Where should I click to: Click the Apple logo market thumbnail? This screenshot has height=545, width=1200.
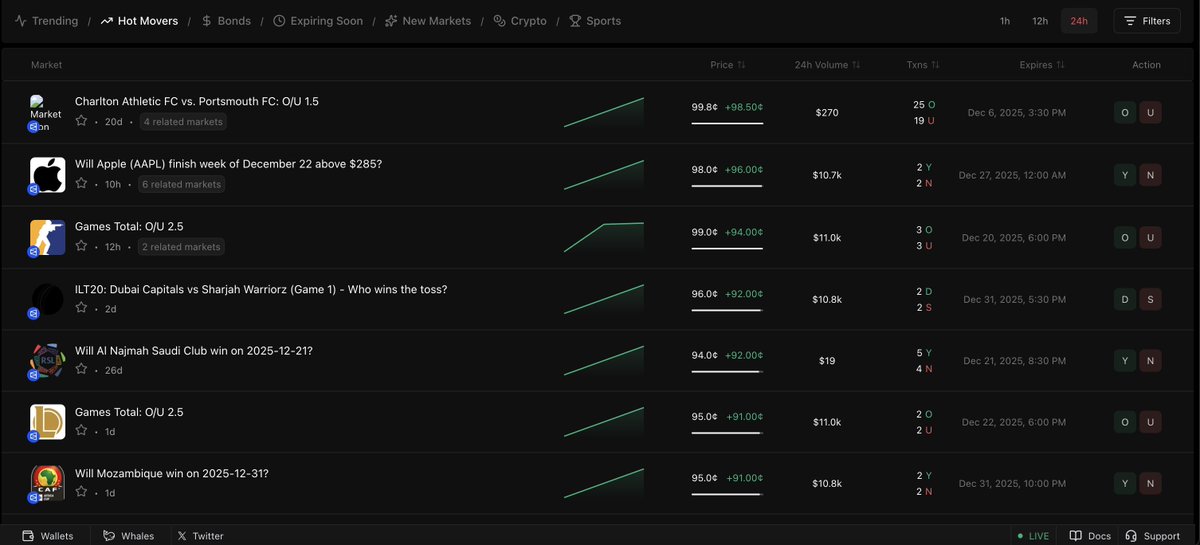point(47,175)
